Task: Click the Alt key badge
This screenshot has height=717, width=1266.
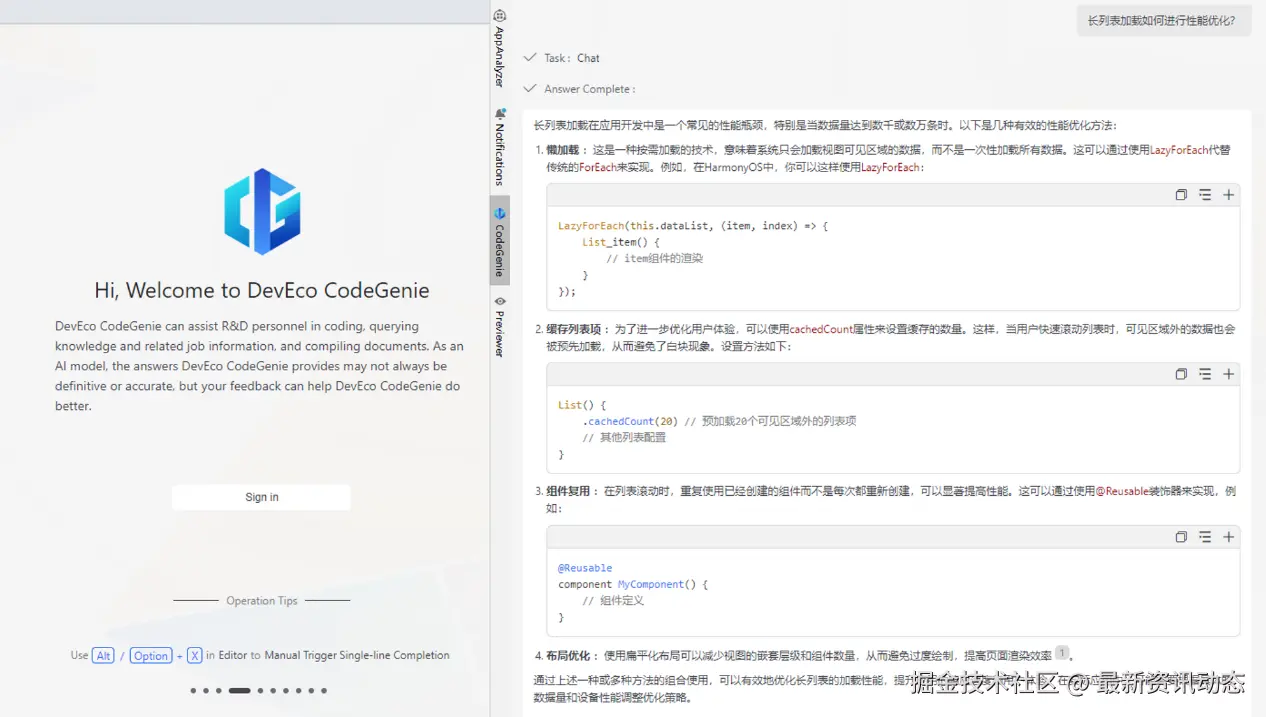Action: [x=103, y=656]
